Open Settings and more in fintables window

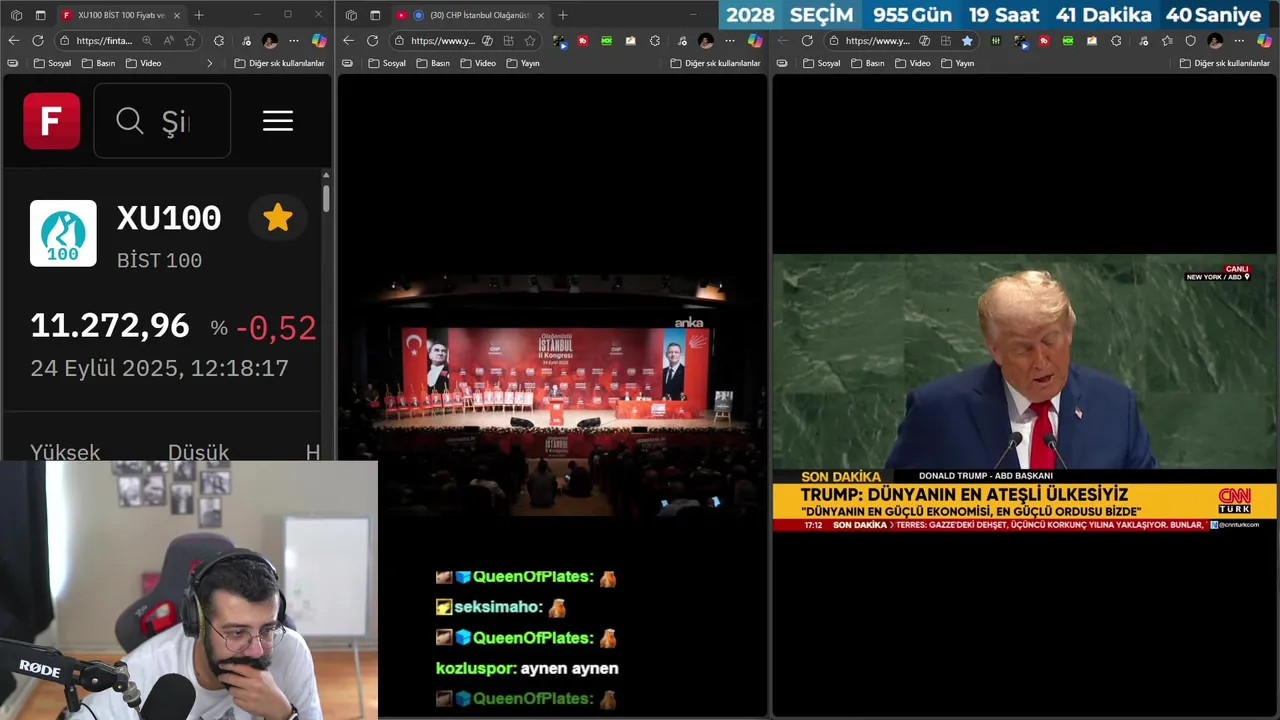point(294,40)
